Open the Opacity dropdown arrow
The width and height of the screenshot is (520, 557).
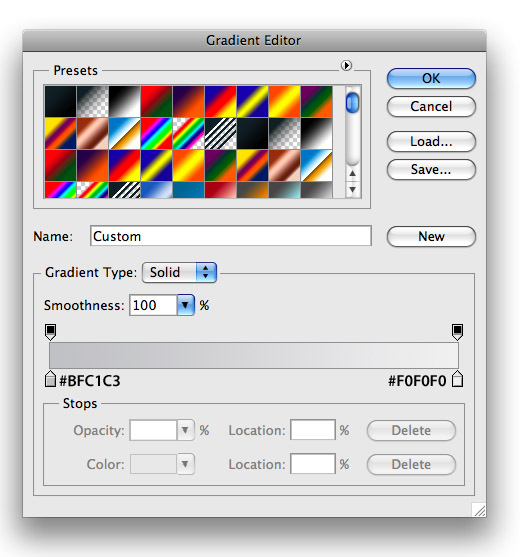(185, 430)
